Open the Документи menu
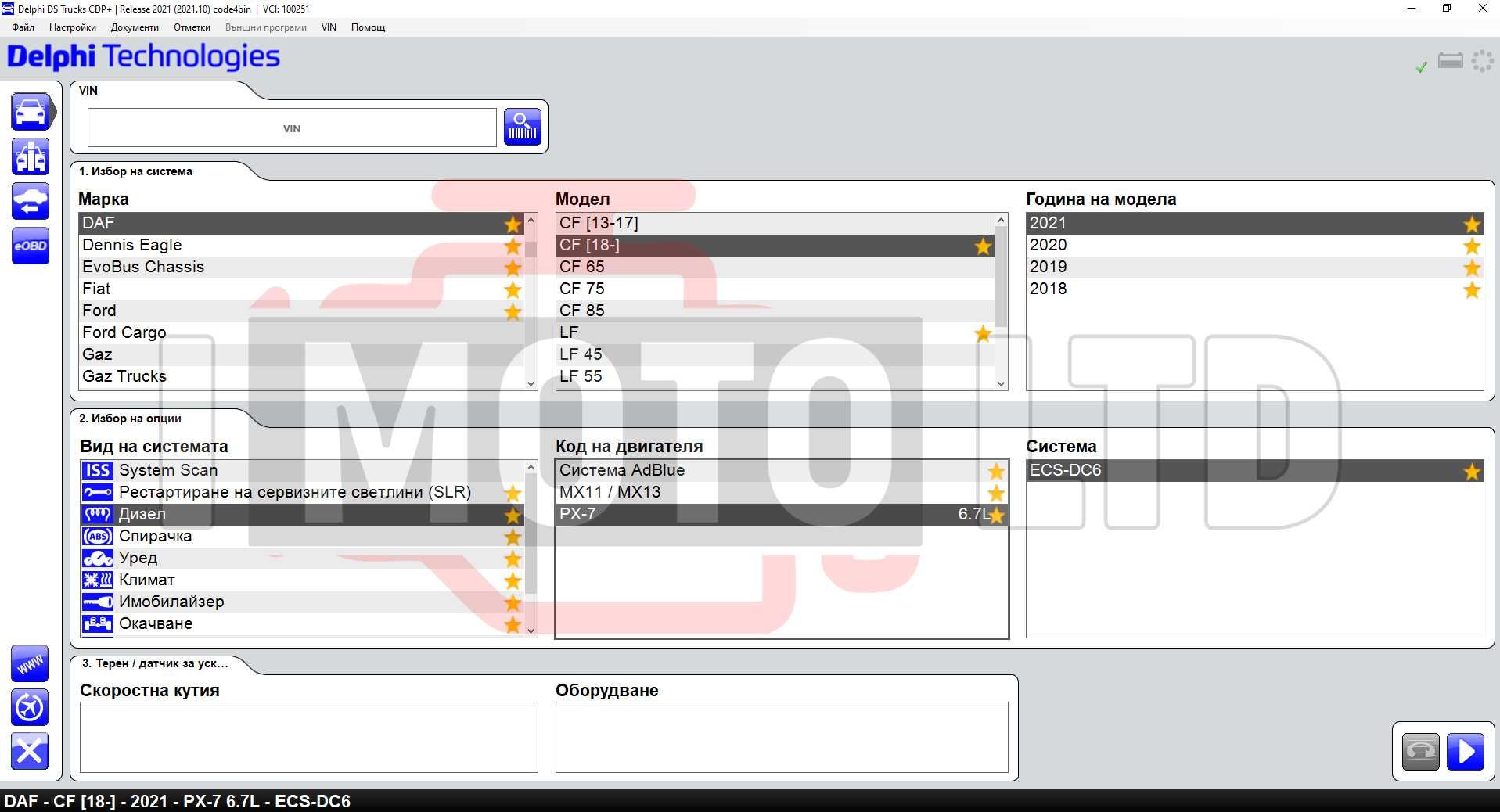This screenshot has width=1500, height=812. [135, 27]
